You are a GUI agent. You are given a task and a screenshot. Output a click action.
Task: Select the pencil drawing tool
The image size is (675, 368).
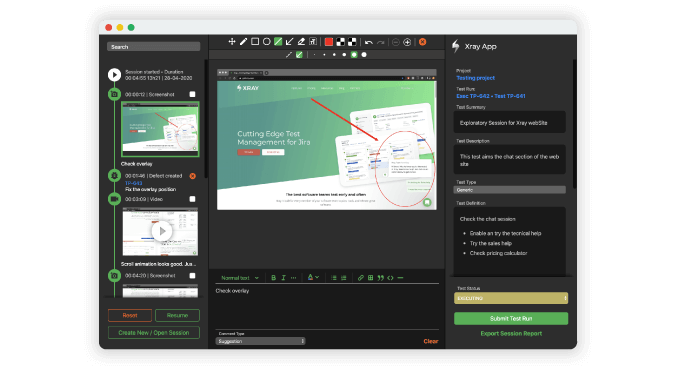[x=243, y=42]
